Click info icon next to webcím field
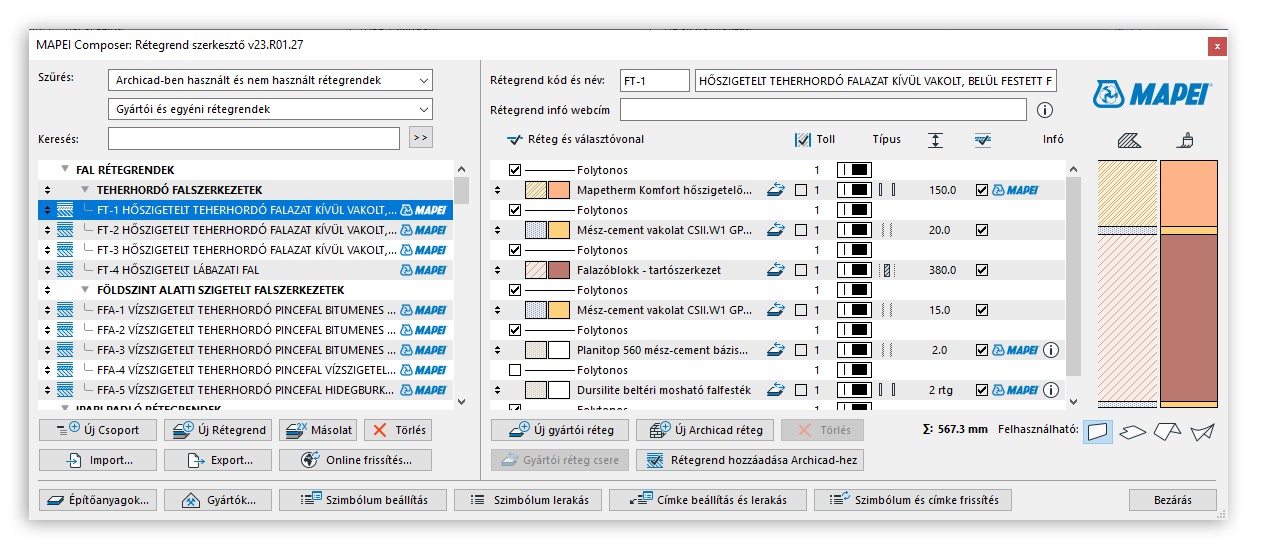The image size is (1262, 558). [1045, 110]
